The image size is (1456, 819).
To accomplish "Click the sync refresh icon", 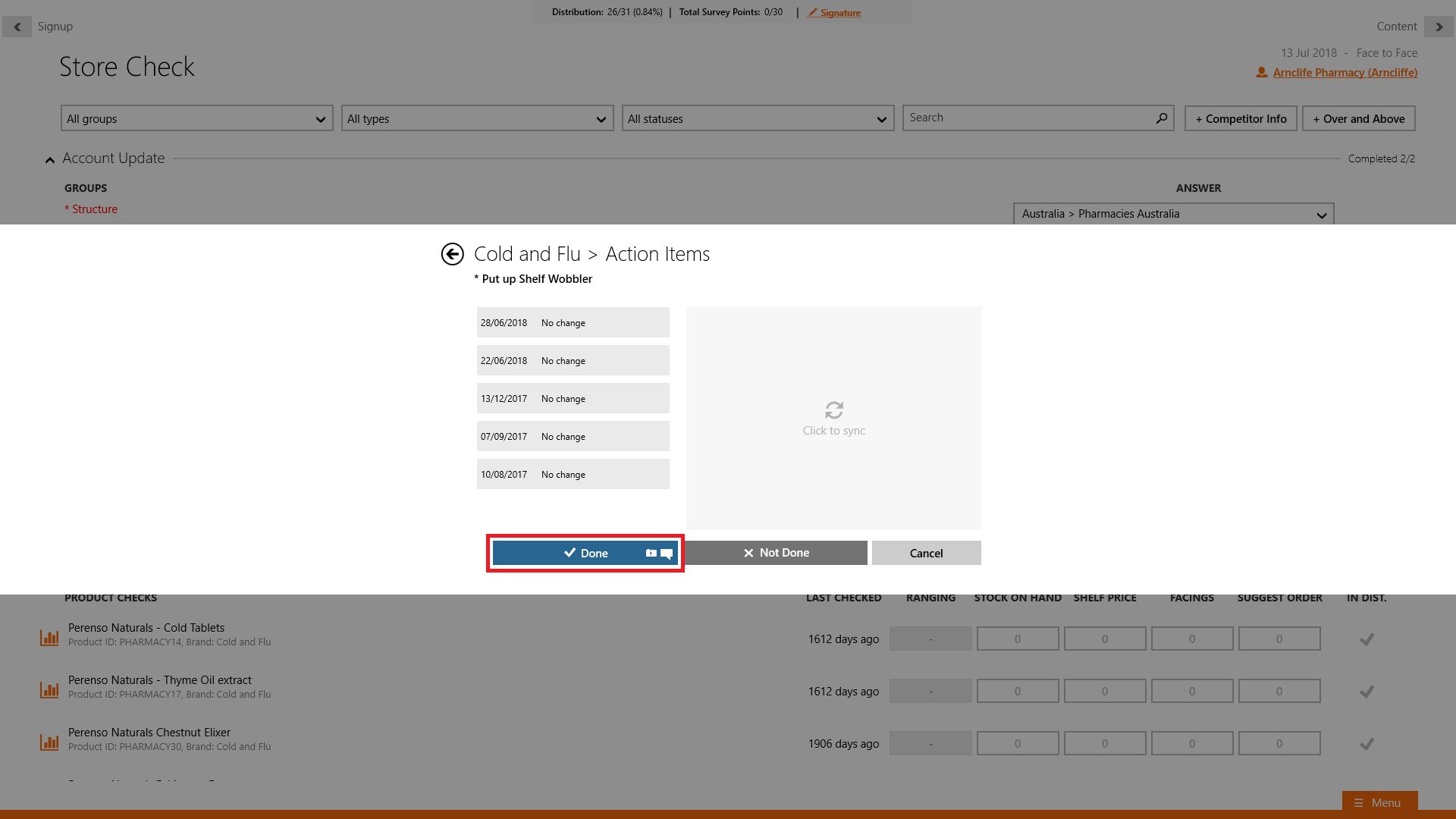I will tap(833, 410).
